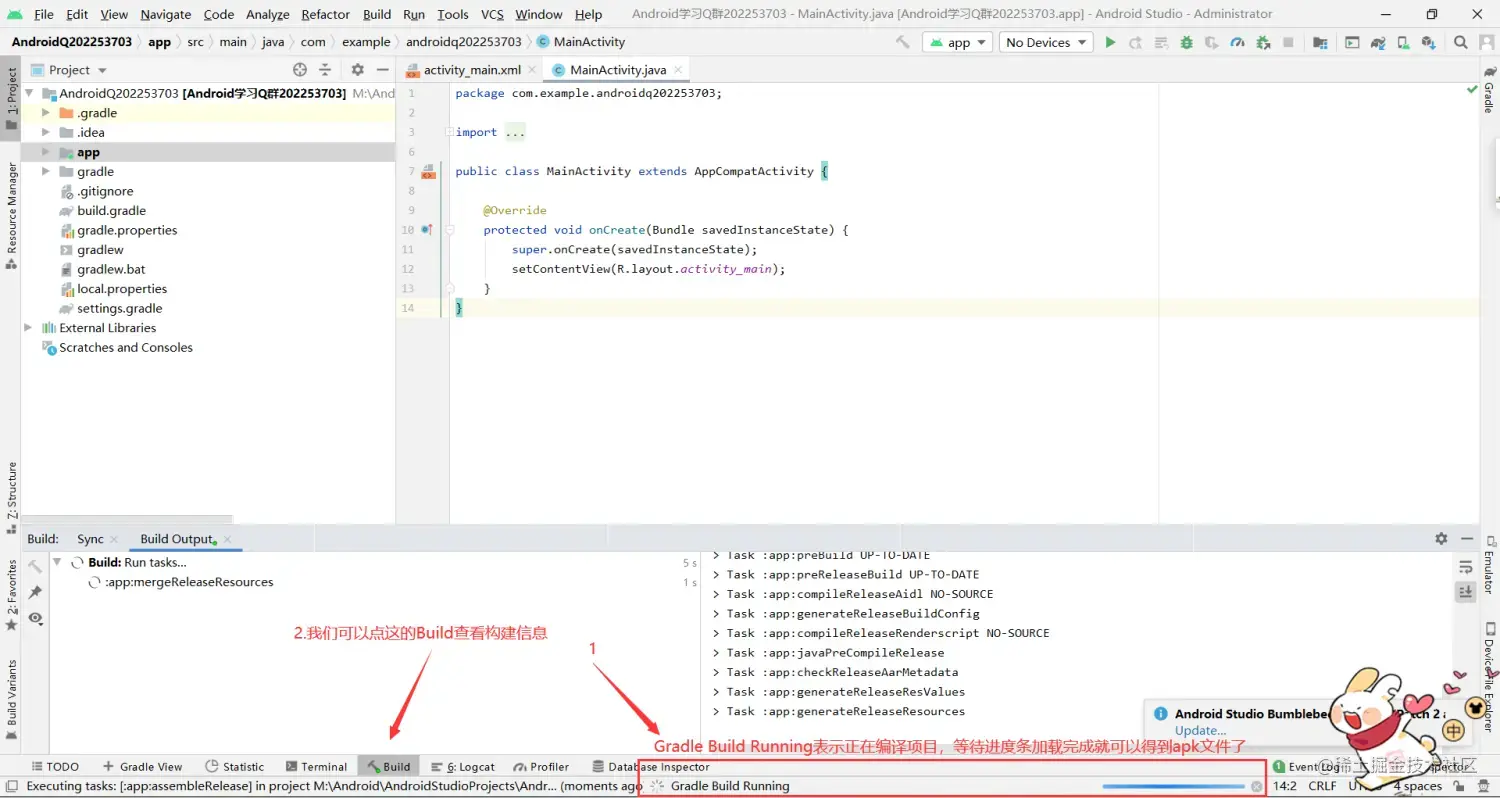Open the Terminal tool window
Image resolution: width=1500 pixels, height=798 pixels.
(x=316, y=767)
